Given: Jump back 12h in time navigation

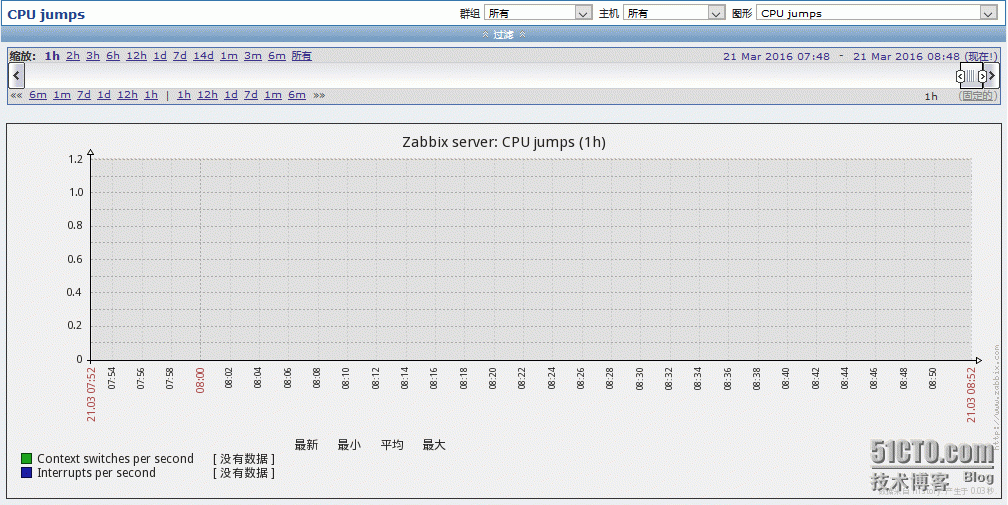Looking at the screenshot, I should [127, 95].
